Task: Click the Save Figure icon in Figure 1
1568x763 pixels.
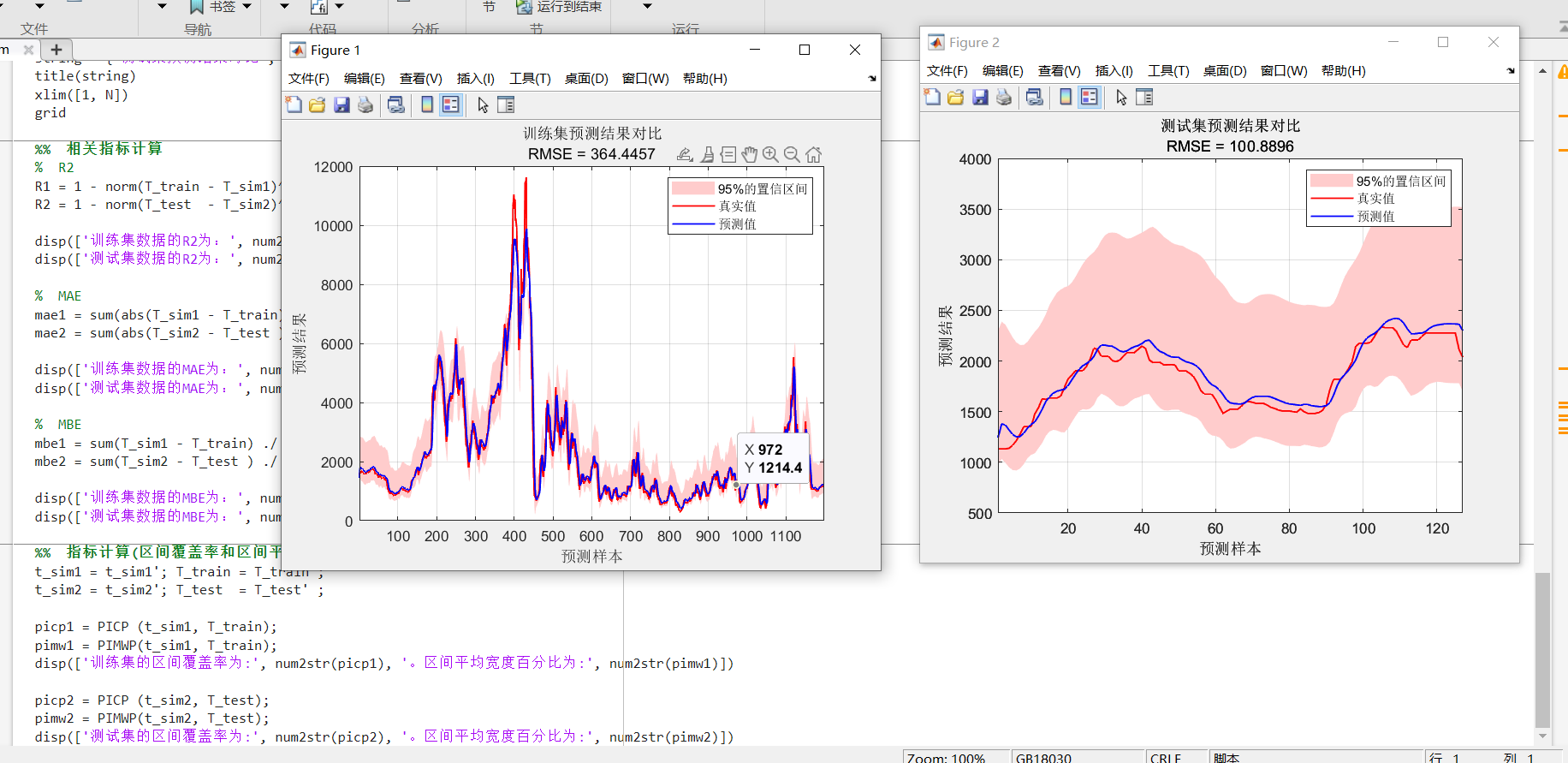Action: [342, 105]
